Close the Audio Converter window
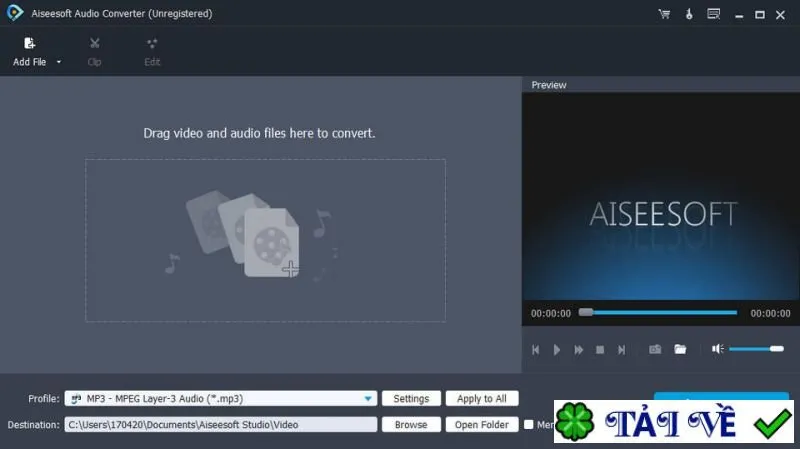800x449 pixels. click(x=780, y=15)
